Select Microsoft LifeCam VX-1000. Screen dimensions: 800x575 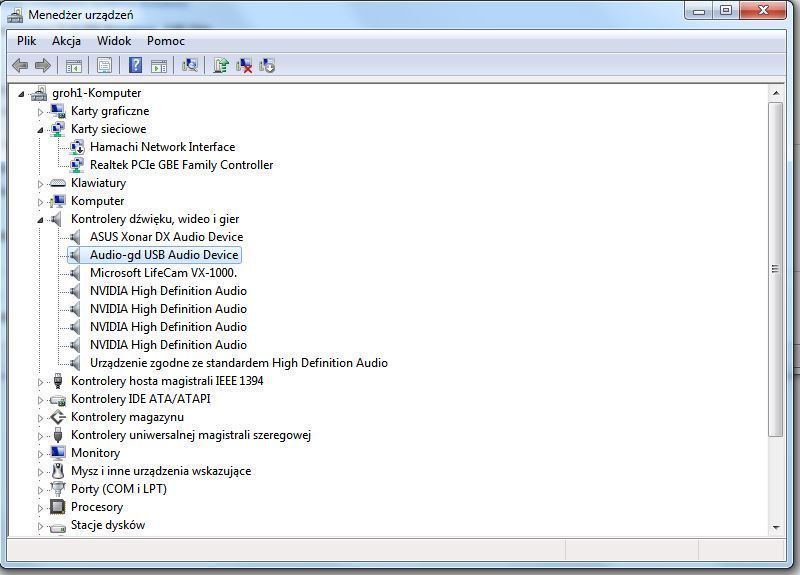[163, 273]
